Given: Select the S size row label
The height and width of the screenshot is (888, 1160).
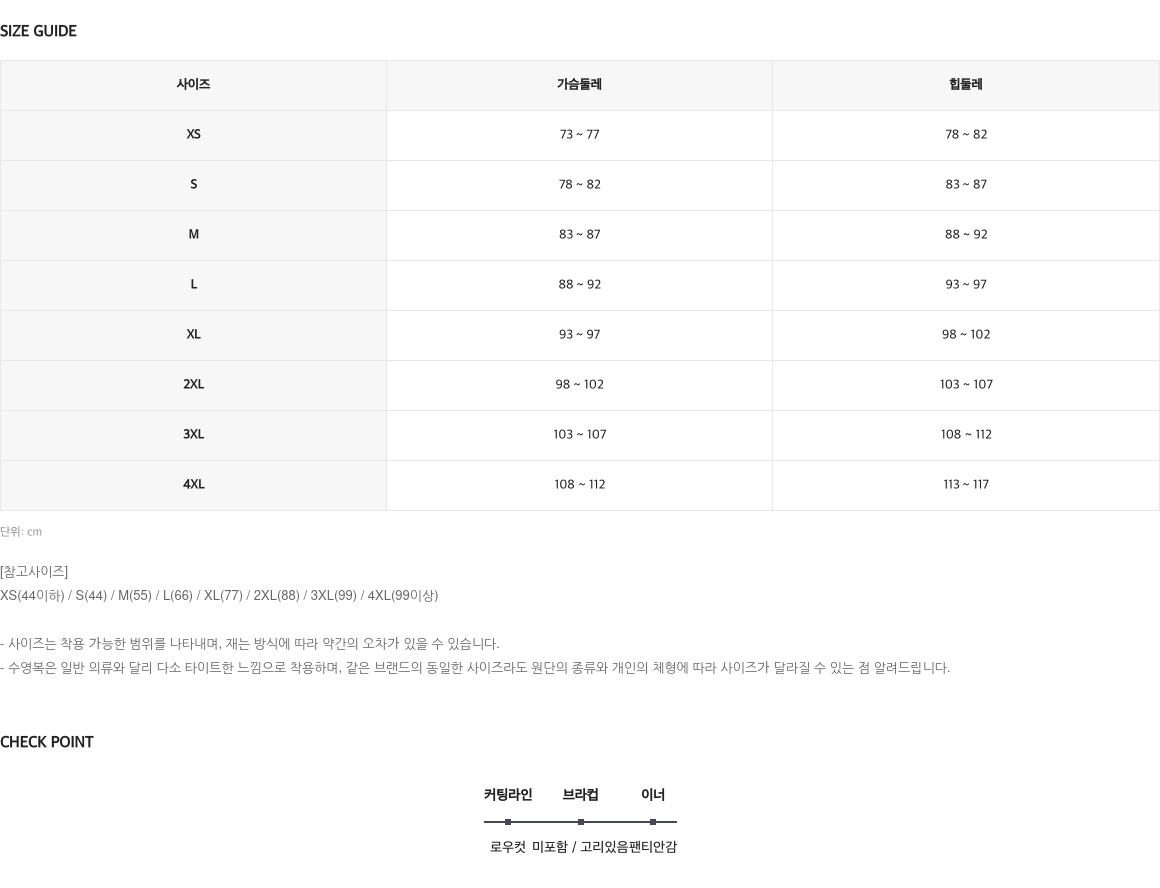Looking at the screenshot, I should click(x=193, y=184).
